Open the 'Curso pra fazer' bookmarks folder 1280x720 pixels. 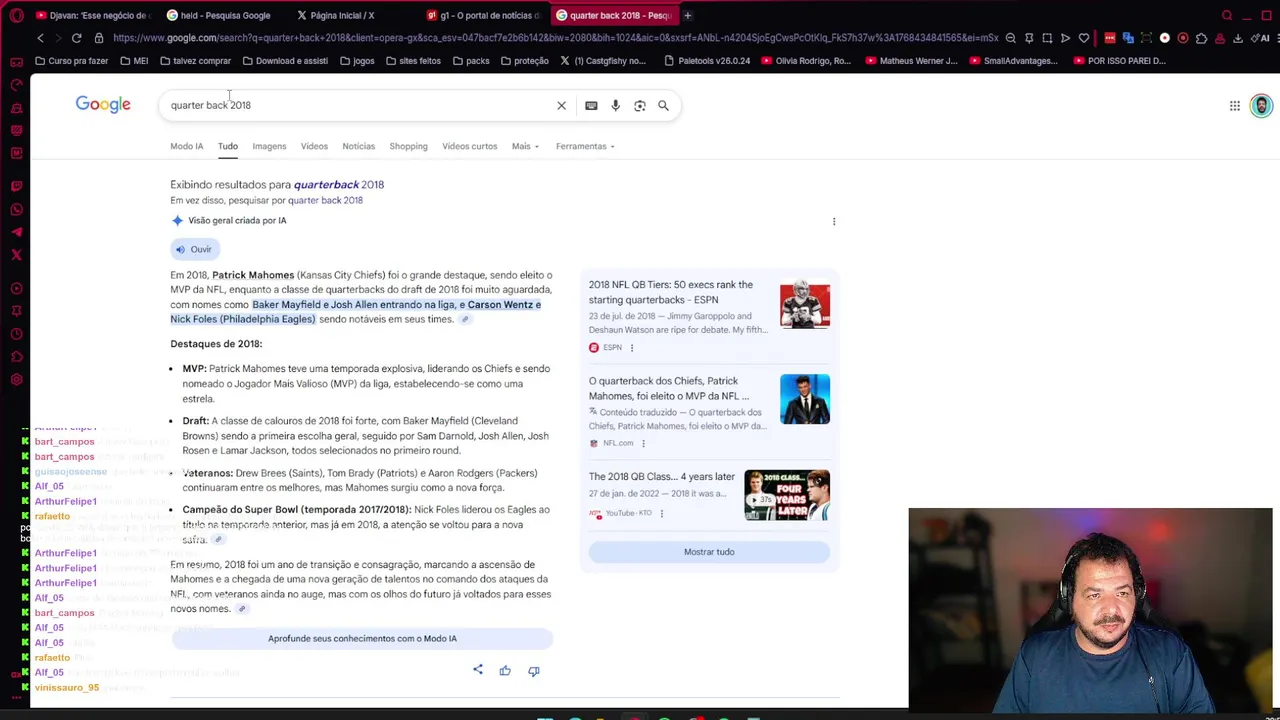click(x=71, y=61)
